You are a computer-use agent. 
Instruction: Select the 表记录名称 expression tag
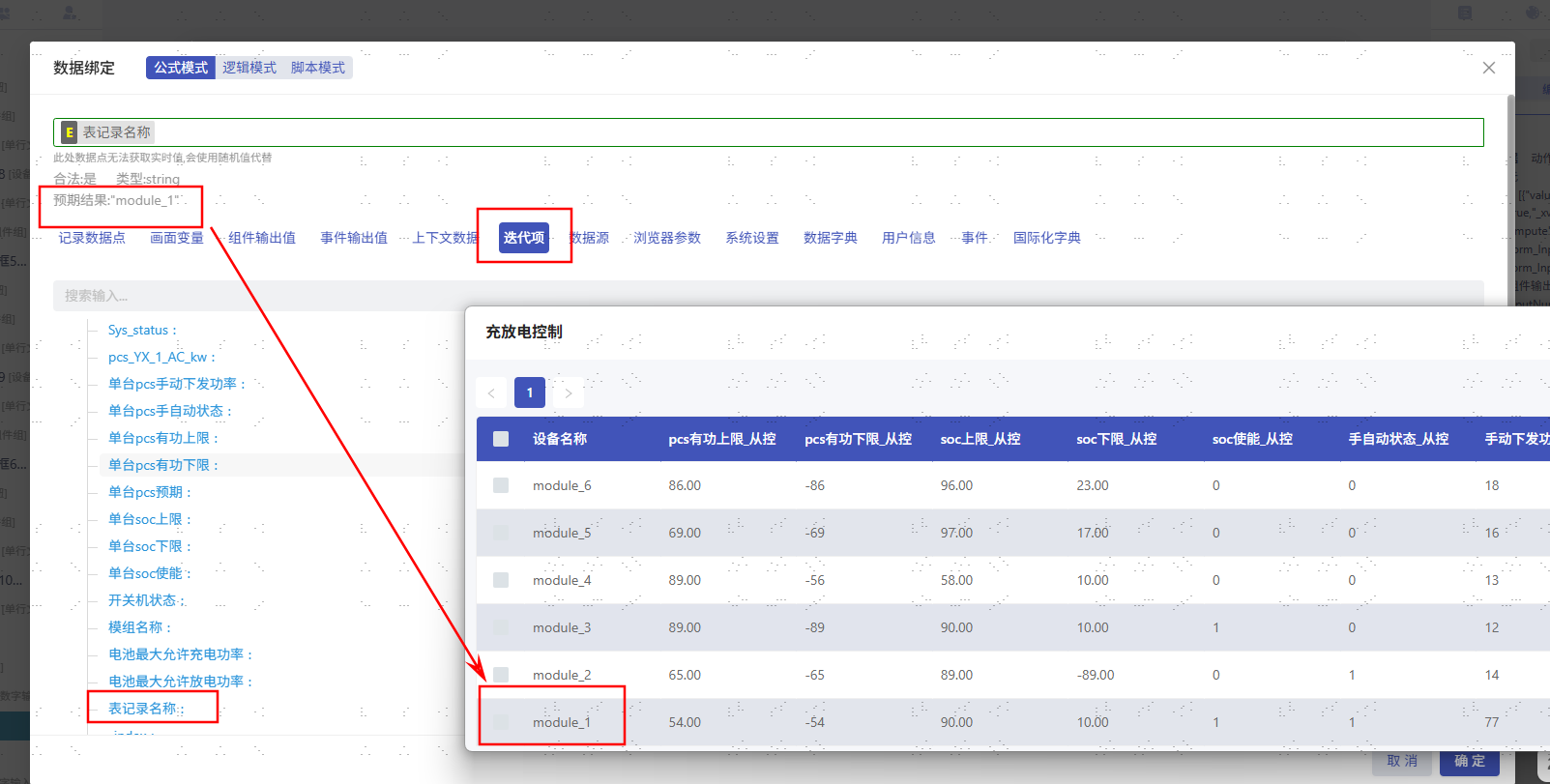click(106, 132)
